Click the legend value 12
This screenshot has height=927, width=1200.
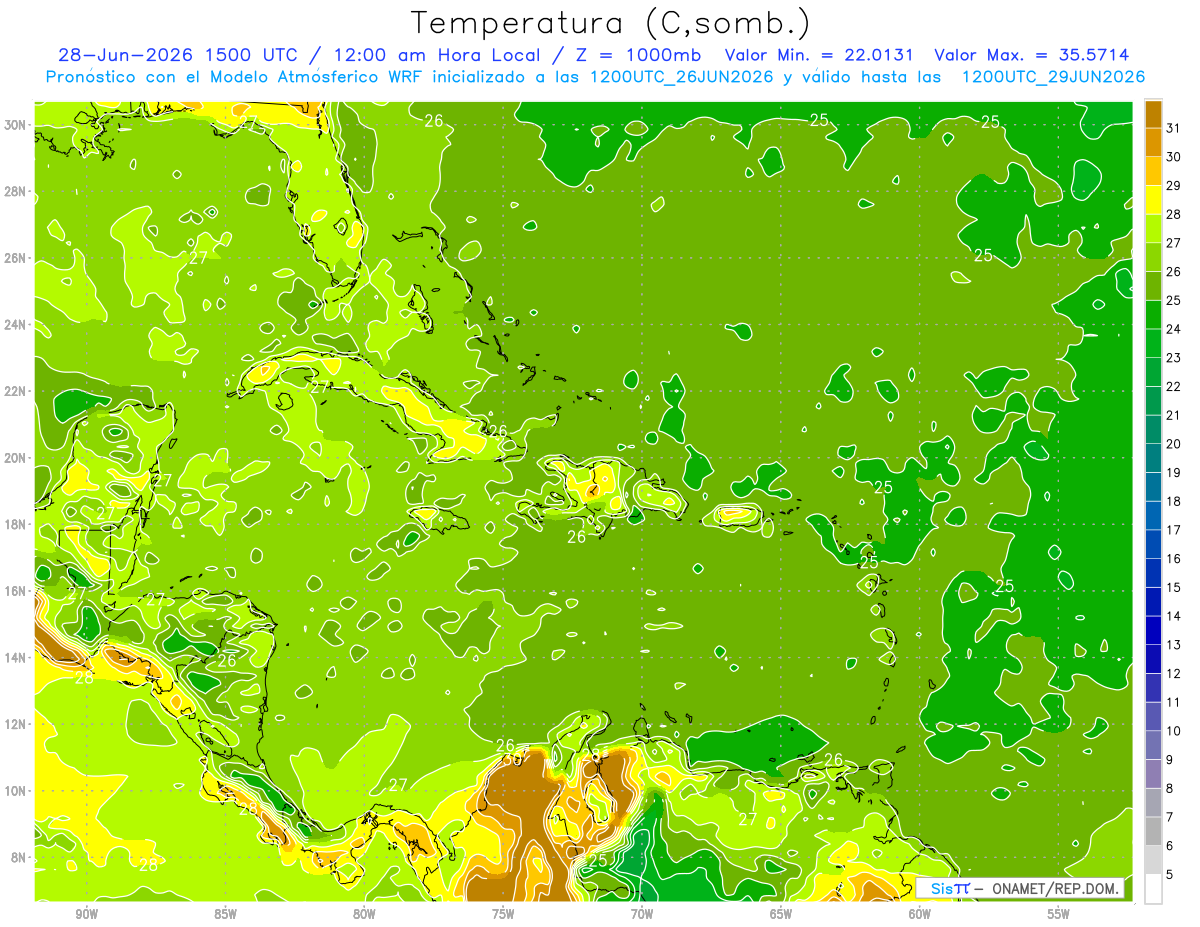[x=1173, y=674]
